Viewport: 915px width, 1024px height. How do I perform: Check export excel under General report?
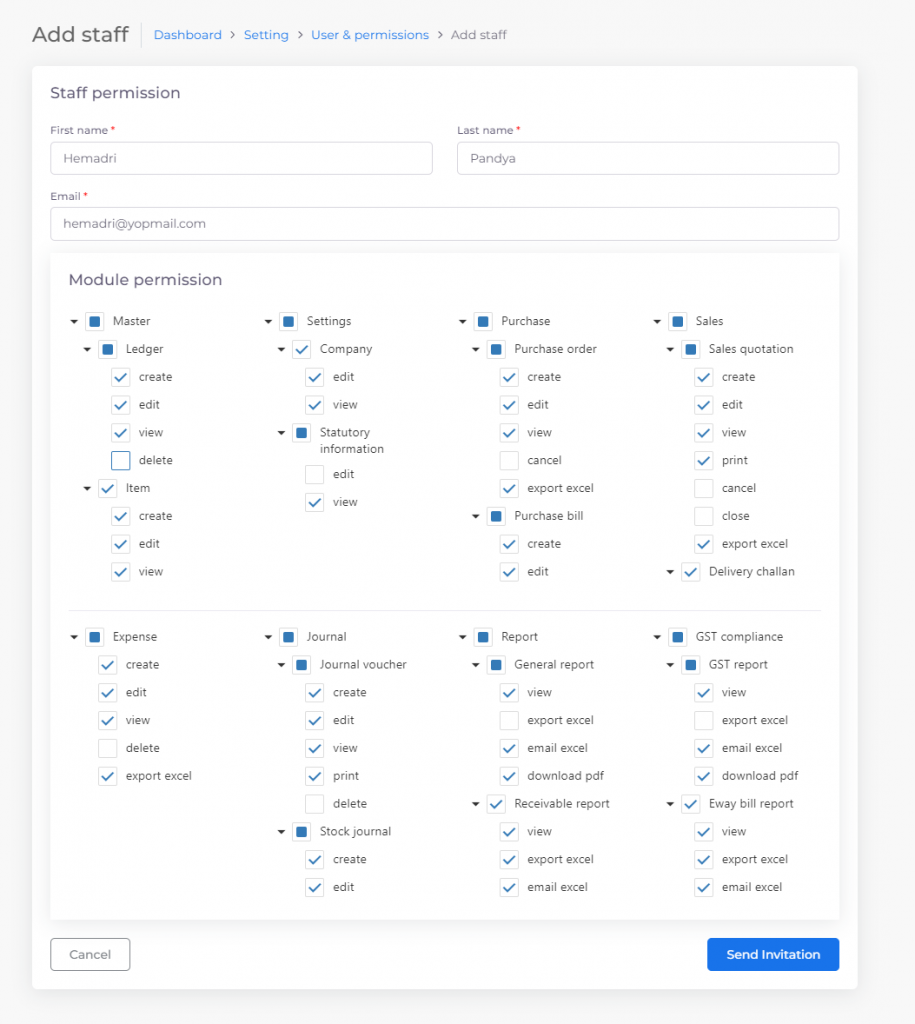click(509, 720)
